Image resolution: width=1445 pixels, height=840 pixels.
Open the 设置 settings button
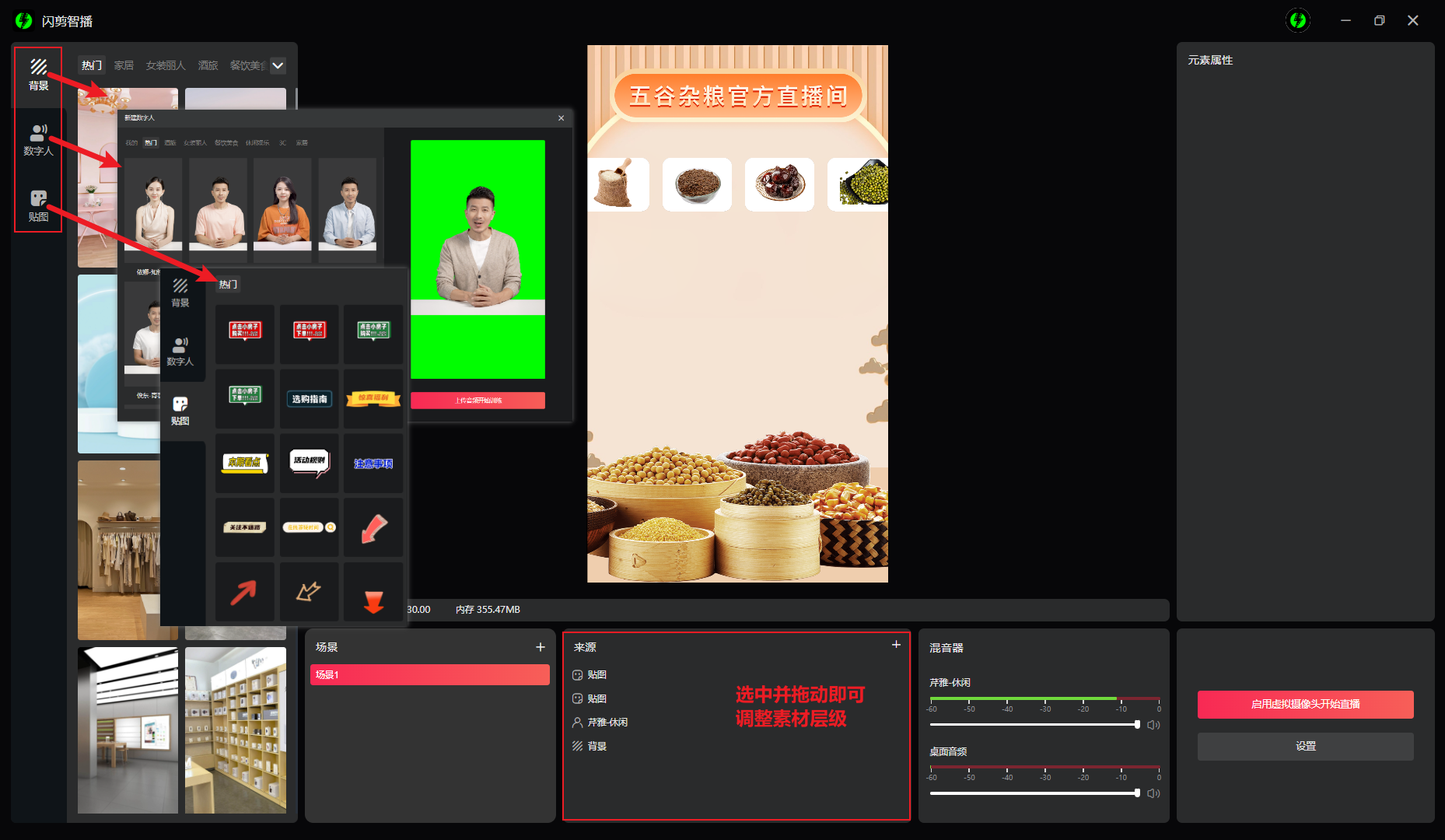click(x=1305, y=746)
